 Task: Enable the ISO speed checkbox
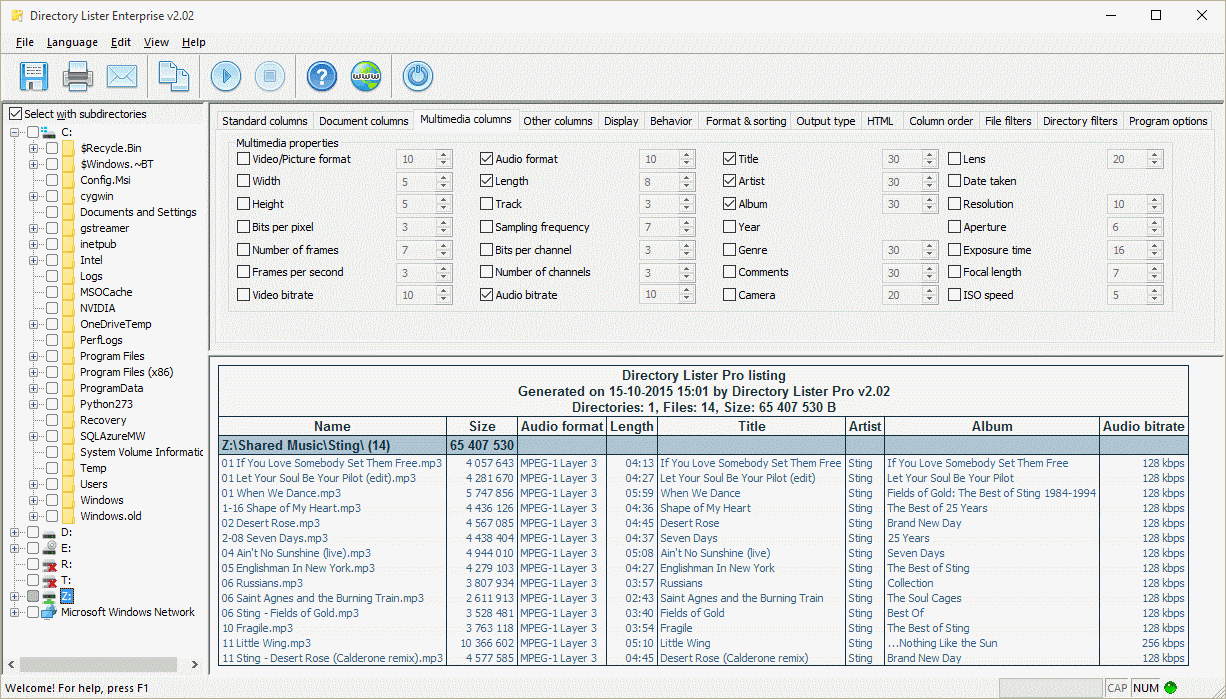(954, 295)
